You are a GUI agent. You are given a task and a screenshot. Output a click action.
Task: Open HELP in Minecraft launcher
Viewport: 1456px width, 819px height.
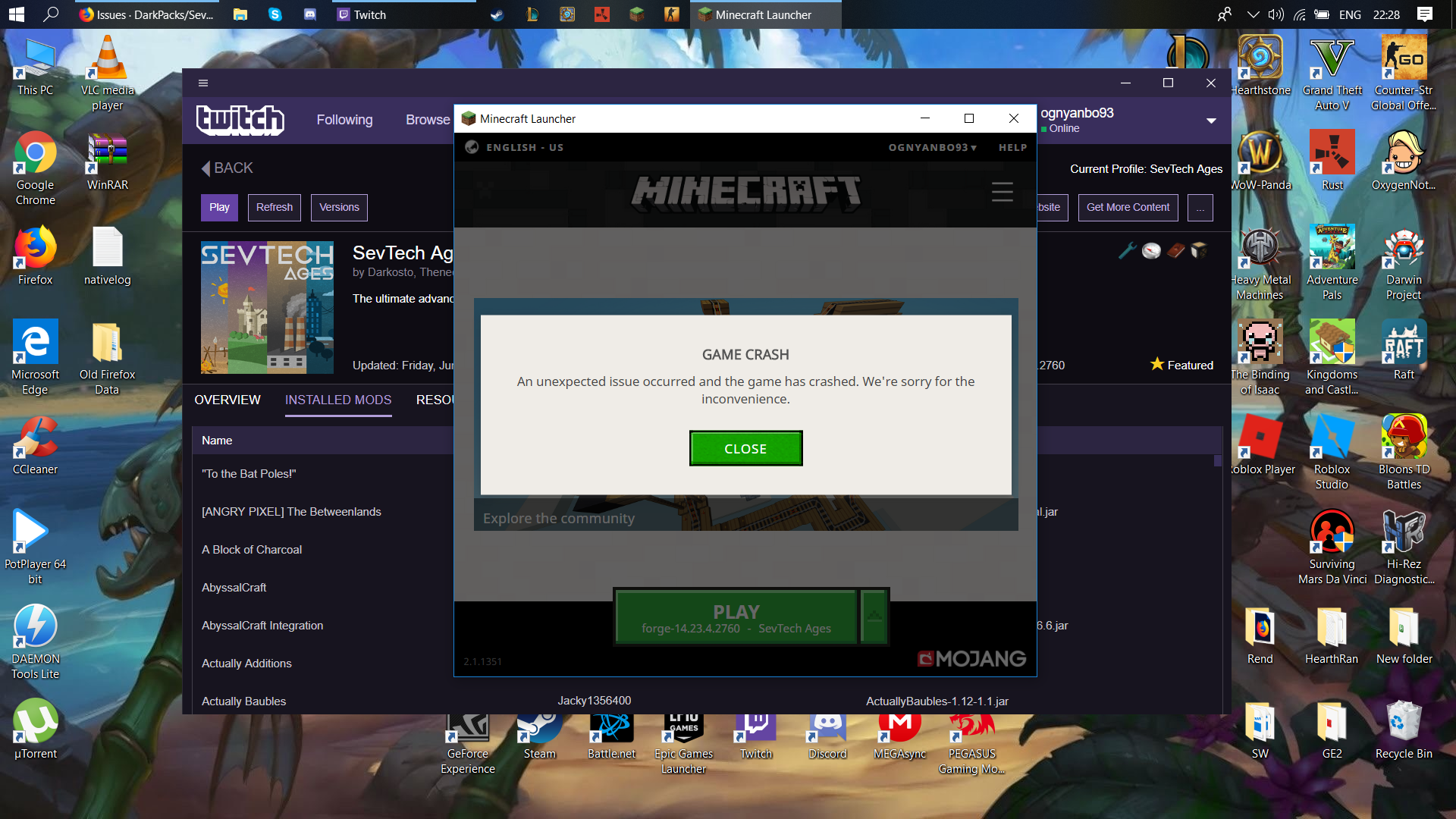coord(1012,147)
